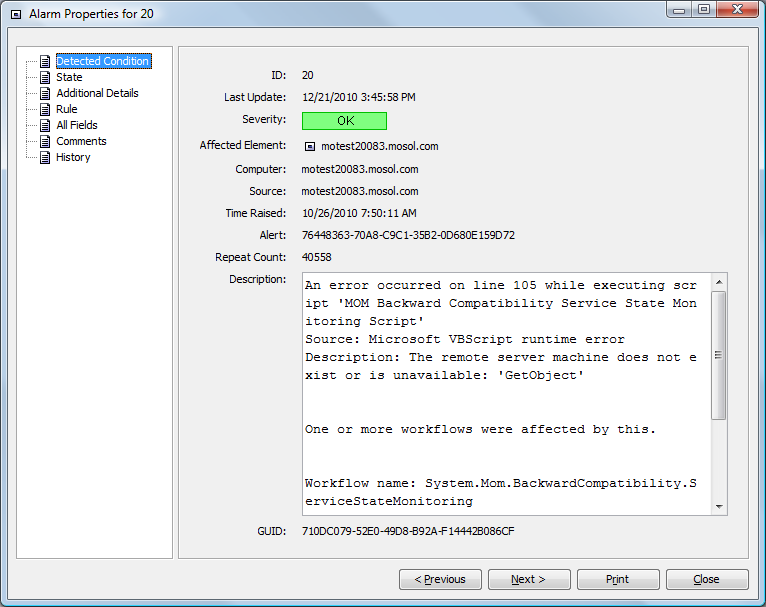The image size is (766, 607).
Task: Click the GUID value 710DC079-52E0-49D8-B92A-F14442B086CF
Action: tap(408, 531)
